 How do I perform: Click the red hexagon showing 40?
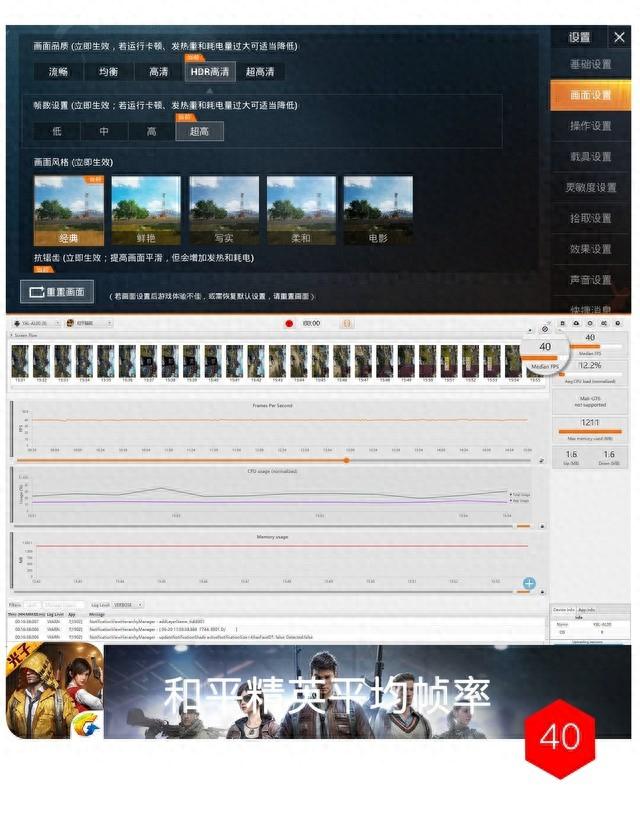[560, 738]
